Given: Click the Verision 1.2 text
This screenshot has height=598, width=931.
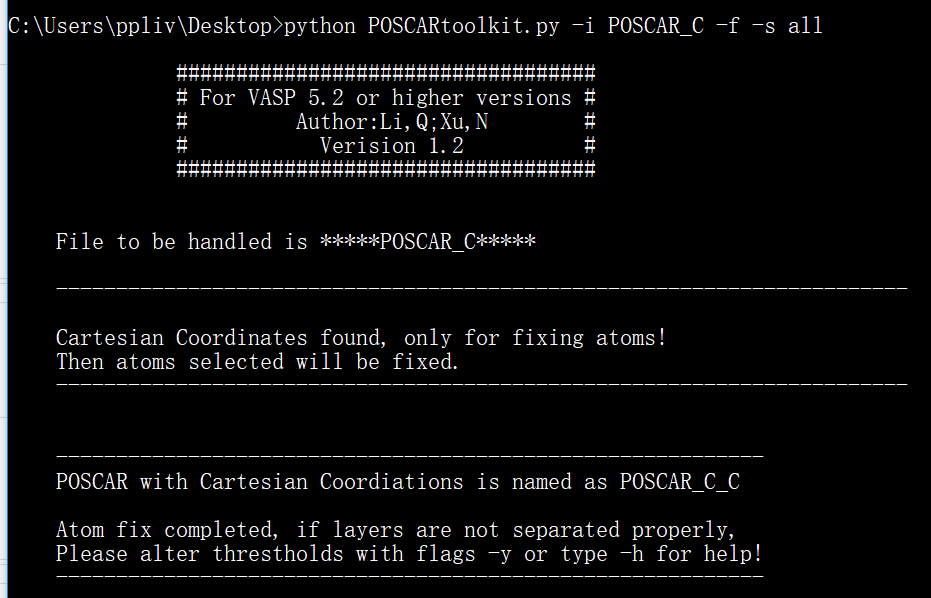Looking at the screenshot, I should tap(392, 146).
